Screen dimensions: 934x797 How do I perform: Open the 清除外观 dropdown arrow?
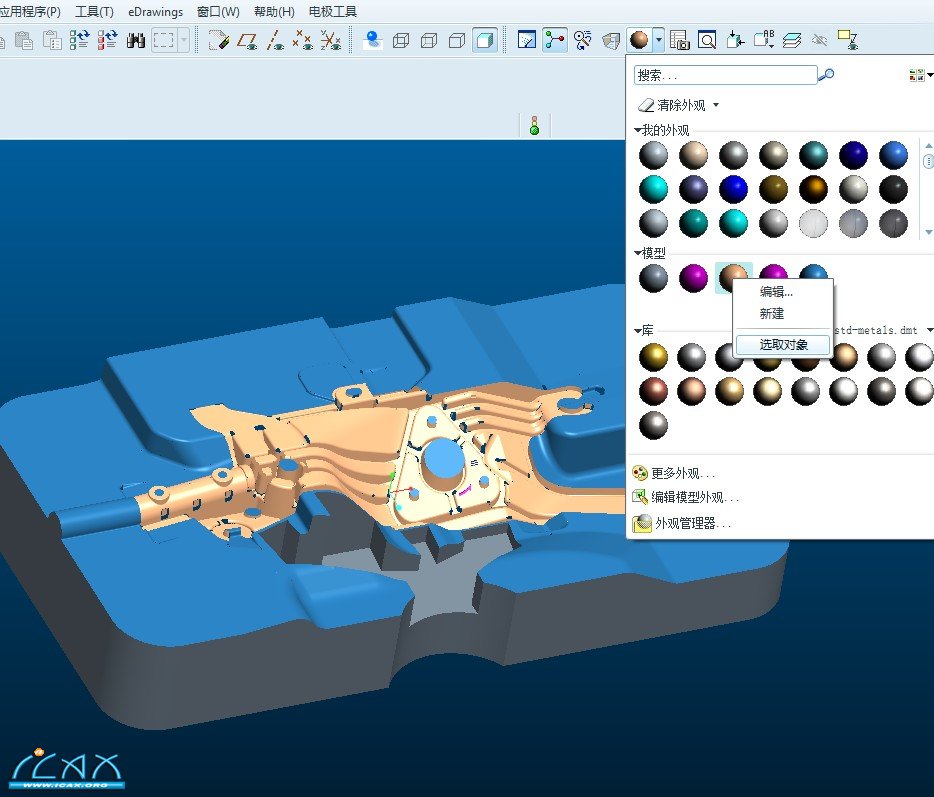(716, 105)
